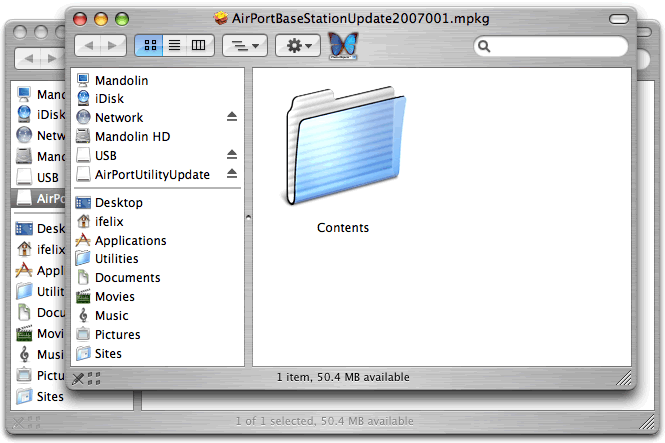Click the sidebar divider handle
The image size is (665, 443).
[249, 217]
